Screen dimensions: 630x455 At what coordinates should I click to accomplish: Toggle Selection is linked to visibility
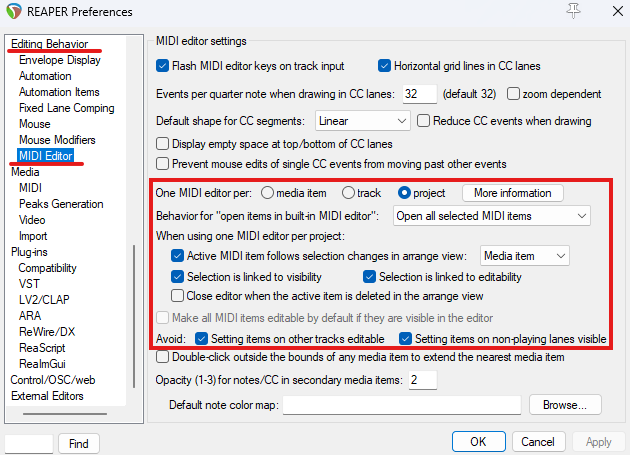[177, 277]
